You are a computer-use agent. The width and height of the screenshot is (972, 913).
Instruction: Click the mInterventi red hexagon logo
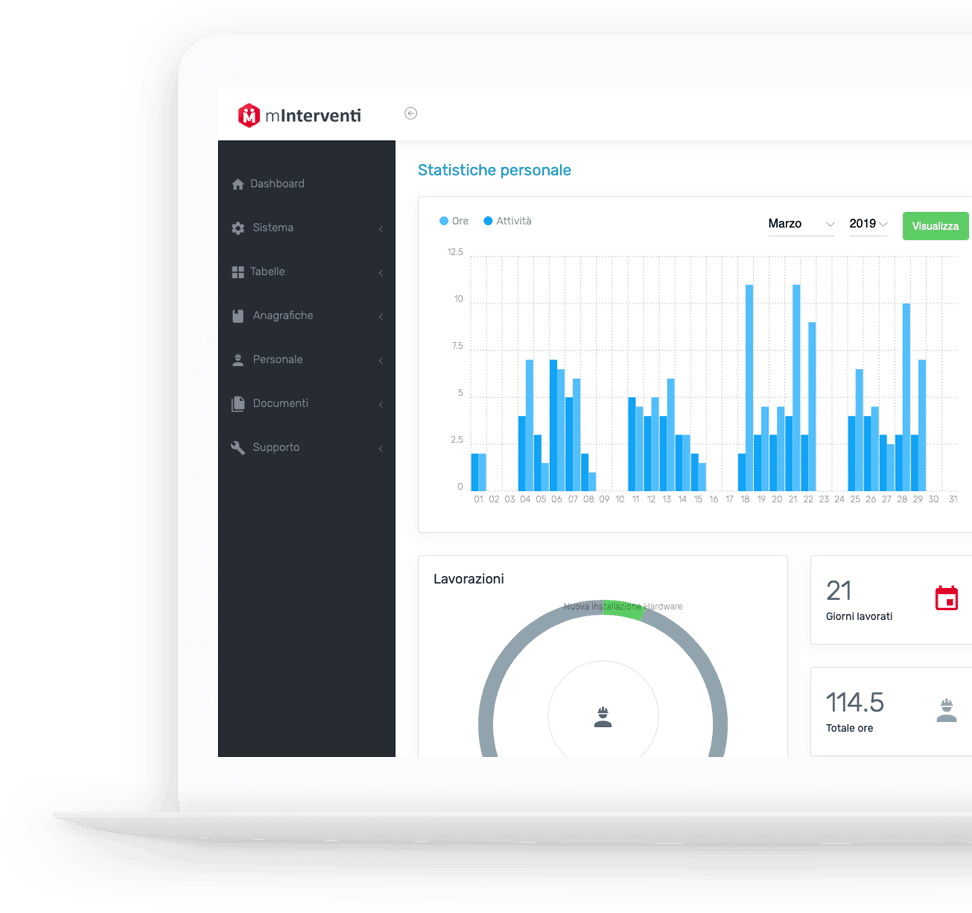pos(249,115)
